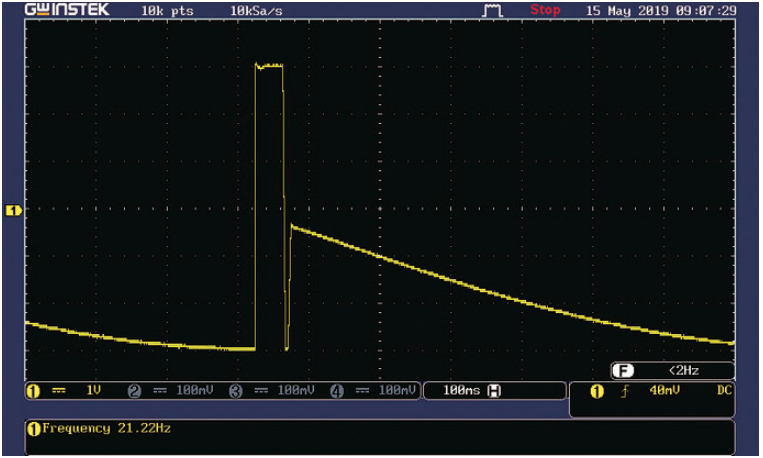763x458 pixels.
Task: Select channel 1 indicator showing 1V
Action: tap(63, 391)
